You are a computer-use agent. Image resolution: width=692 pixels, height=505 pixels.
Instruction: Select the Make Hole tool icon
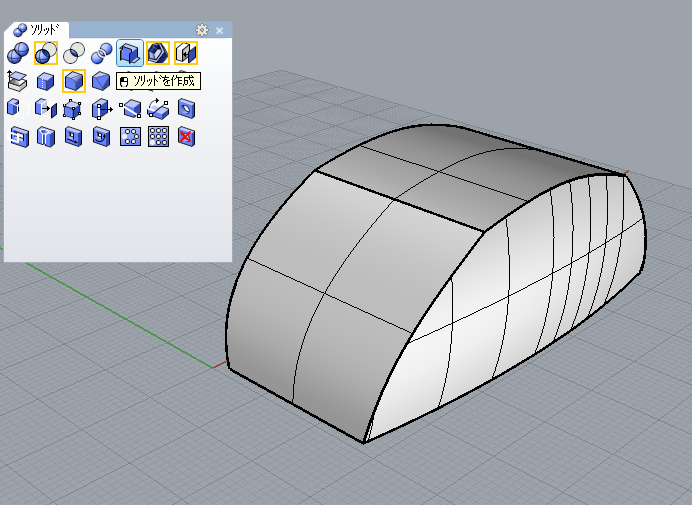18,137
